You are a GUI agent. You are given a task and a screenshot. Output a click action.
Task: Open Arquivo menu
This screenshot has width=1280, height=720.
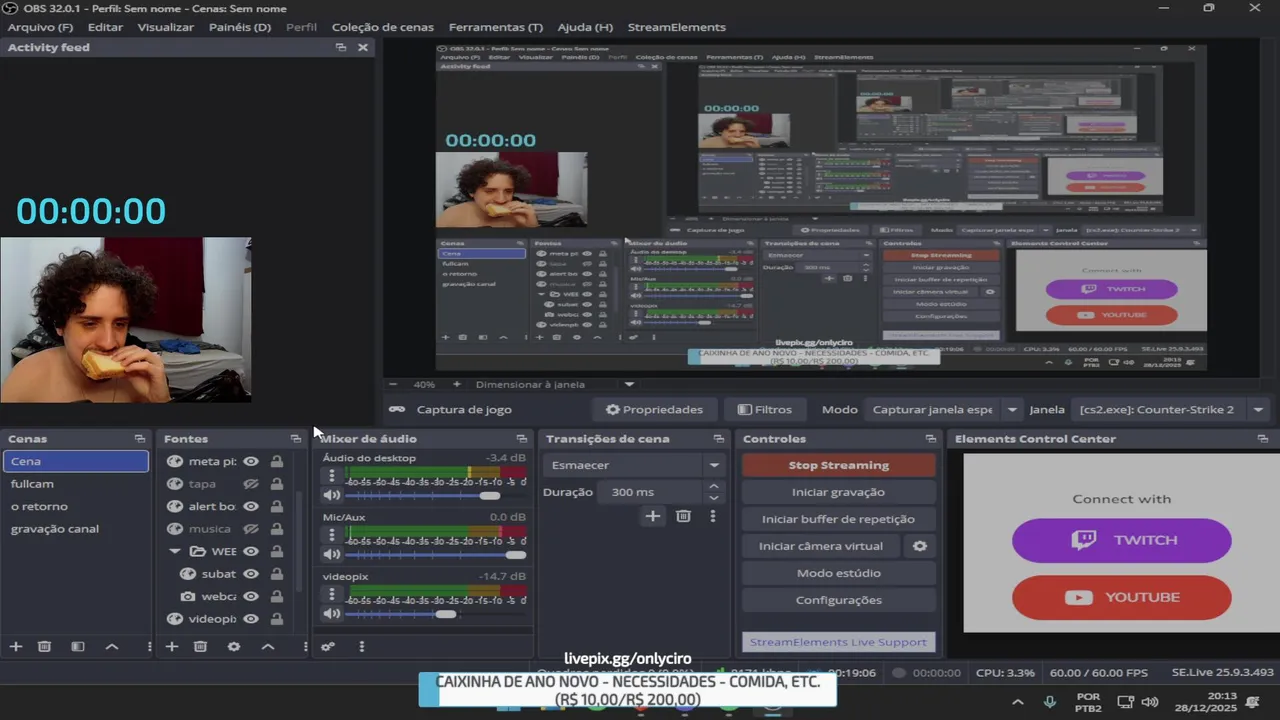40,27
